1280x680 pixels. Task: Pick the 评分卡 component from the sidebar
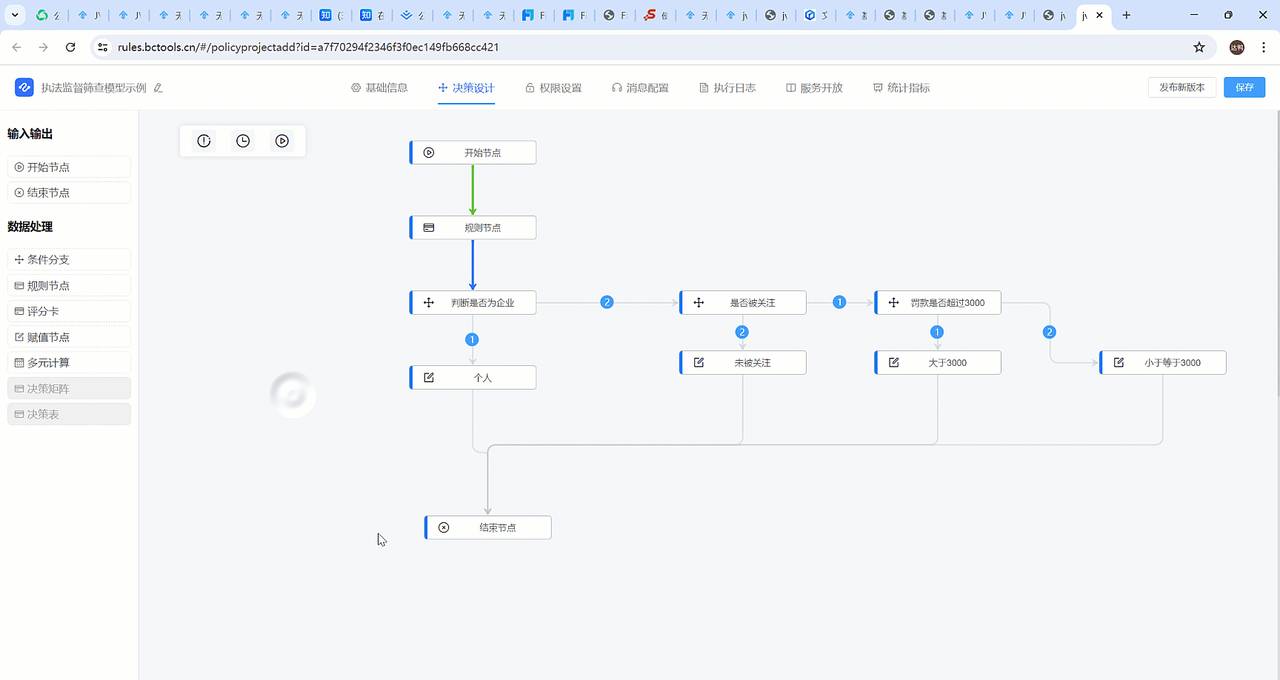(69, 312)
